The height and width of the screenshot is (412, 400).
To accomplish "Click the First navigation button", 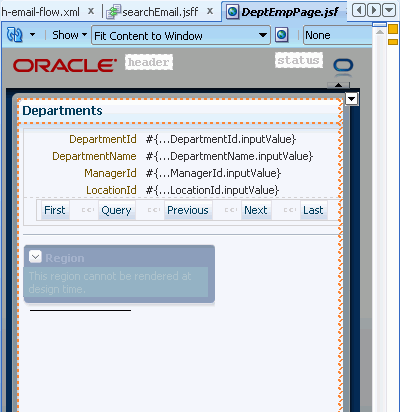I will click(55, 210).
